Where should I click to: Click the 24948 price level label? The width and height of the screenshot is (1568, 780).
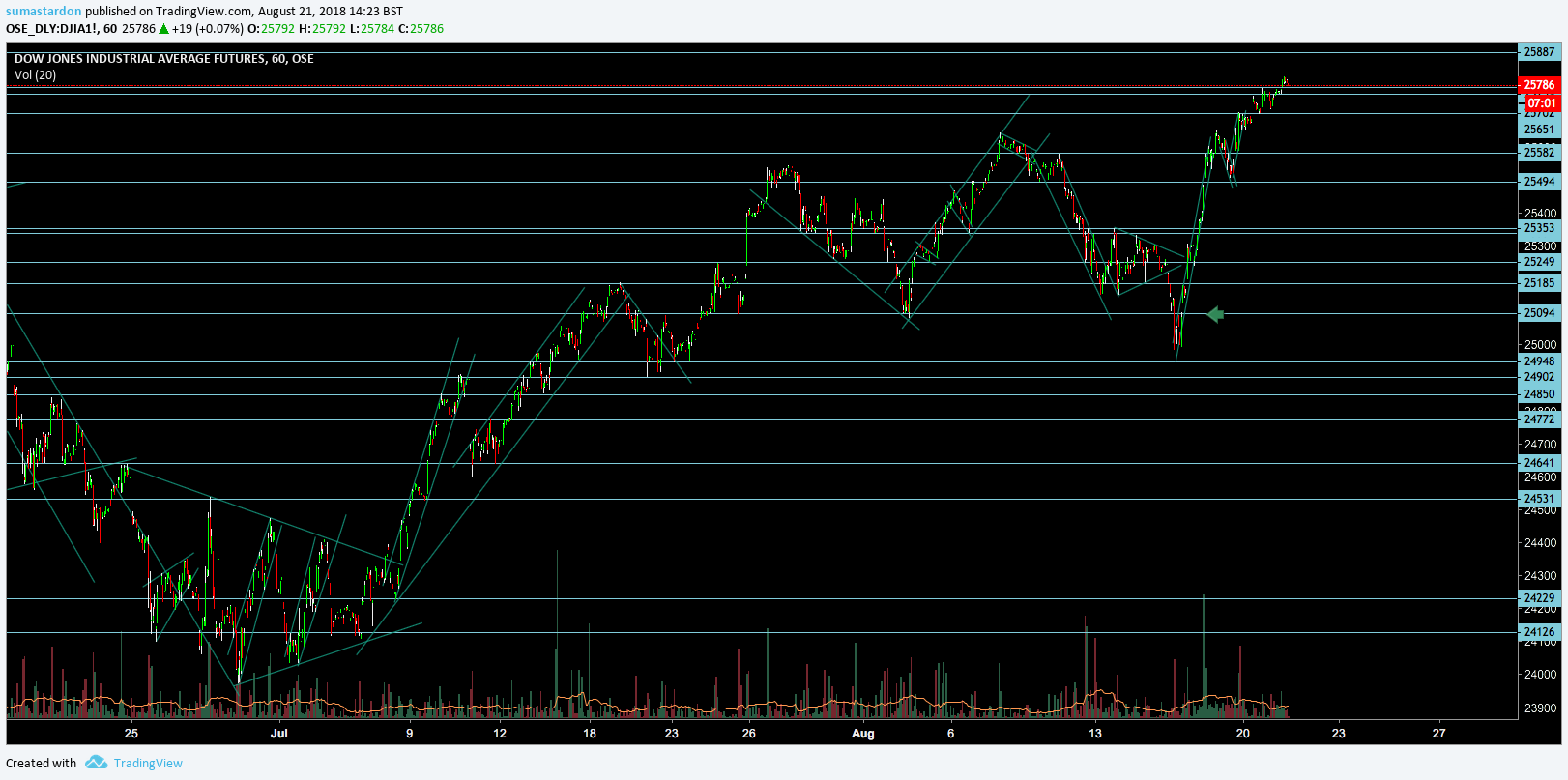pyautogui.click(x=1539, y=361)
